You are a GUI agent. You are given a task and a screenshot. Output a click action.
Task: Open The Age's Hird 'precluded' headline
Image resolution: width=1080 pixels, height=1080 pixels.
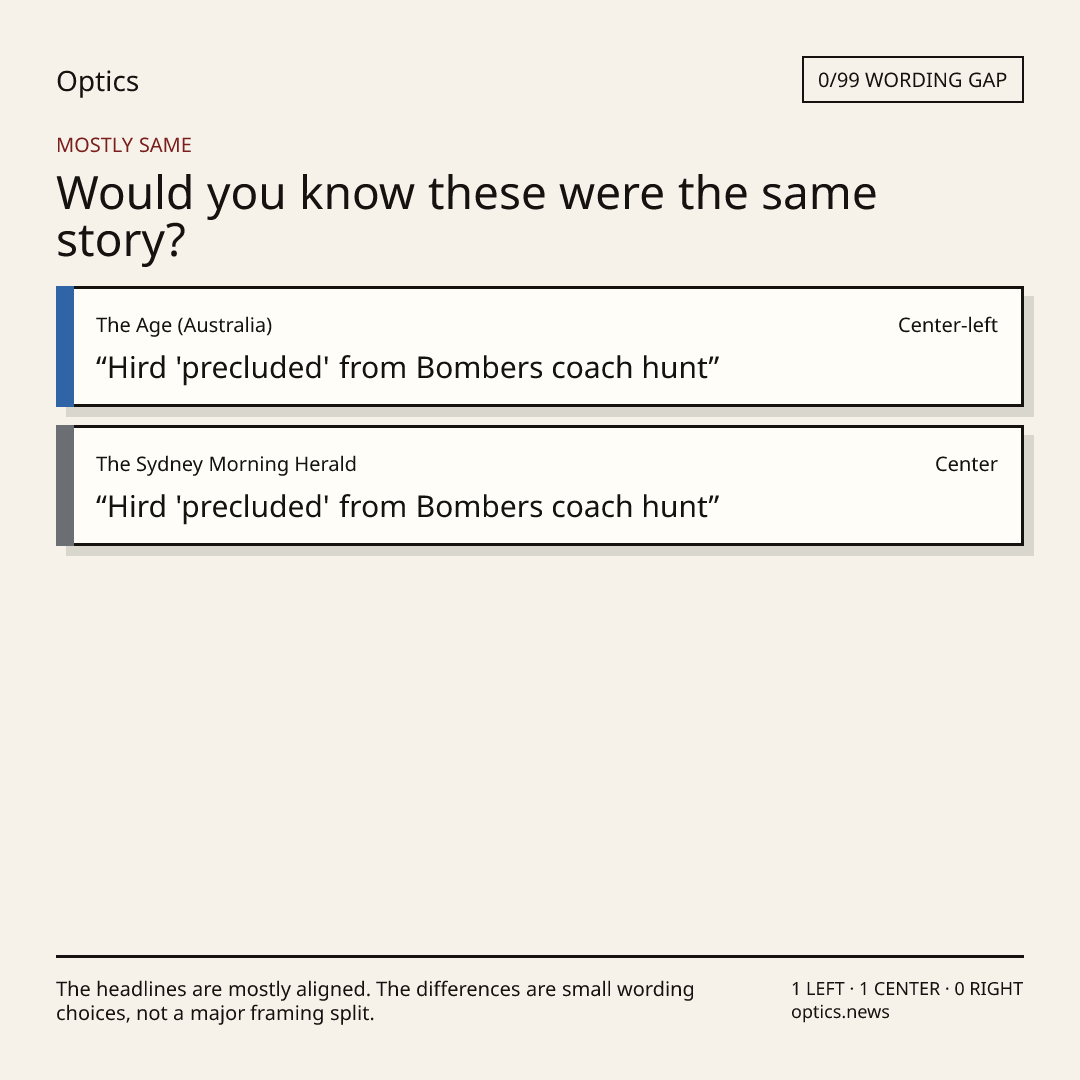click(x=407, y=368)
